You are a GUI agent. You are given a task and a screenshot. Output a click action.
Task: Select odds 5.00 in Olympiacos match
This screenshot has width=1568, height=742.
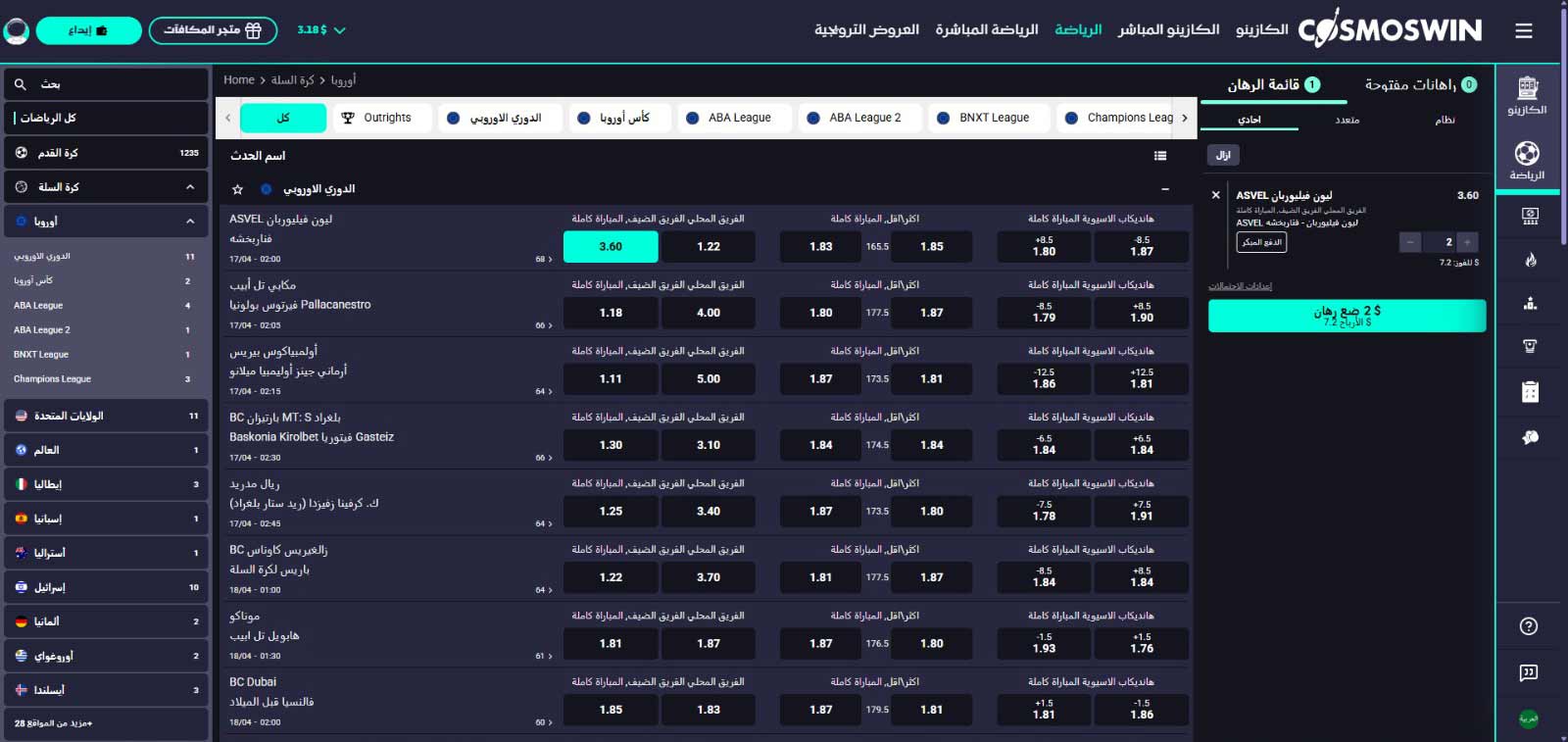point(709,379)
